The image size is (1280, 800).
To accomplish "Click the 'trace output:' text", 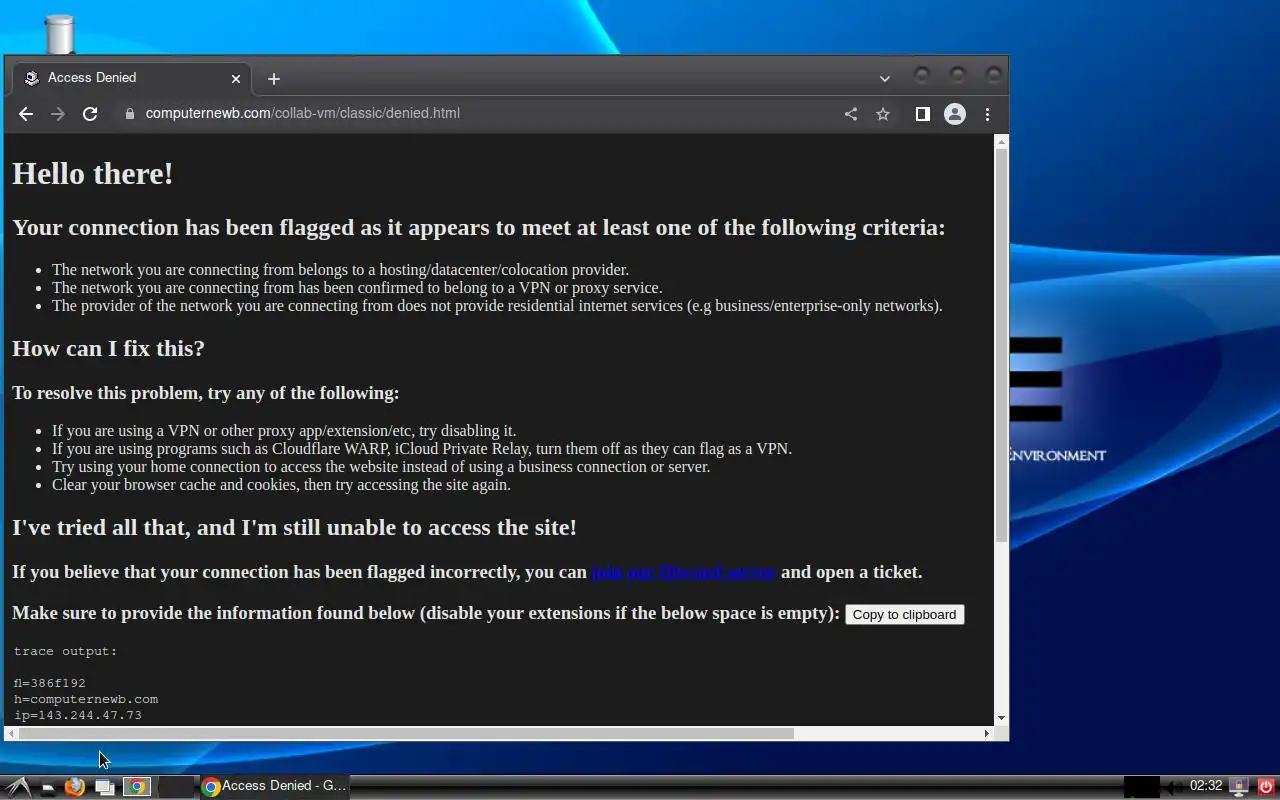I will point(66,652).
